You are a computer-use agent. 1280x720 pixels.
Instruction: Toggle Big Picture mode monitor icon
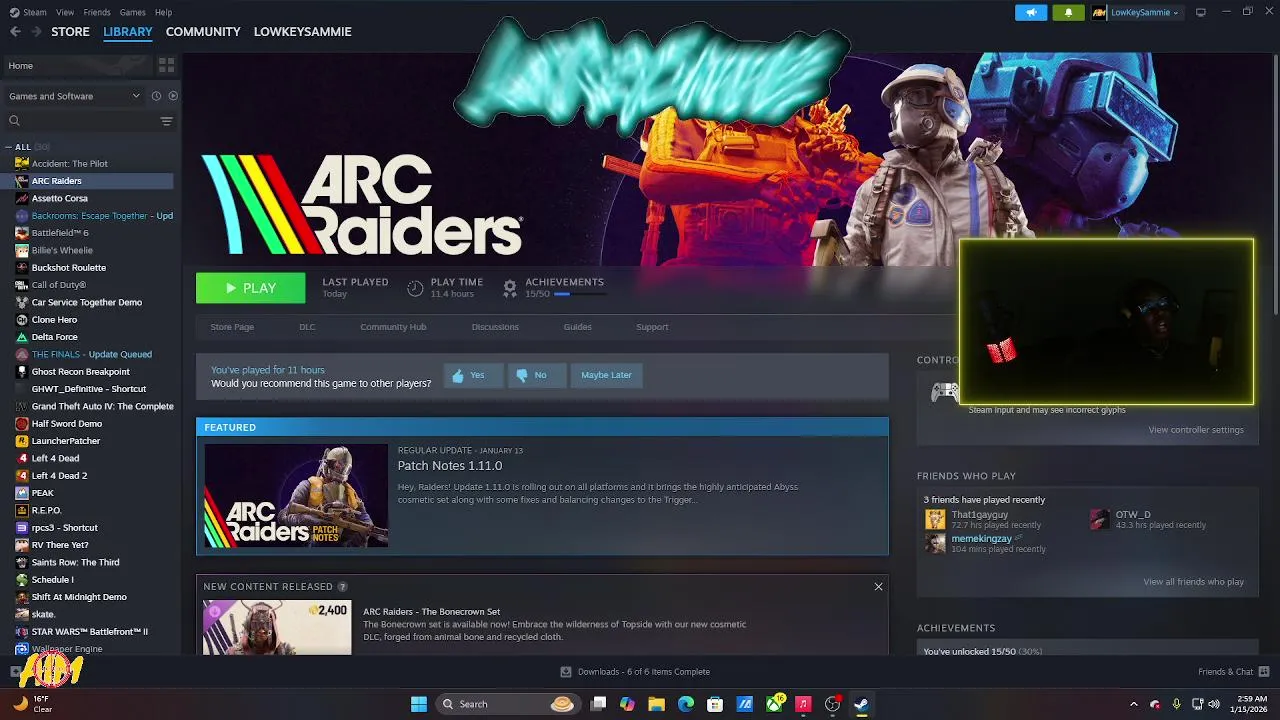tap(1201, 12)
